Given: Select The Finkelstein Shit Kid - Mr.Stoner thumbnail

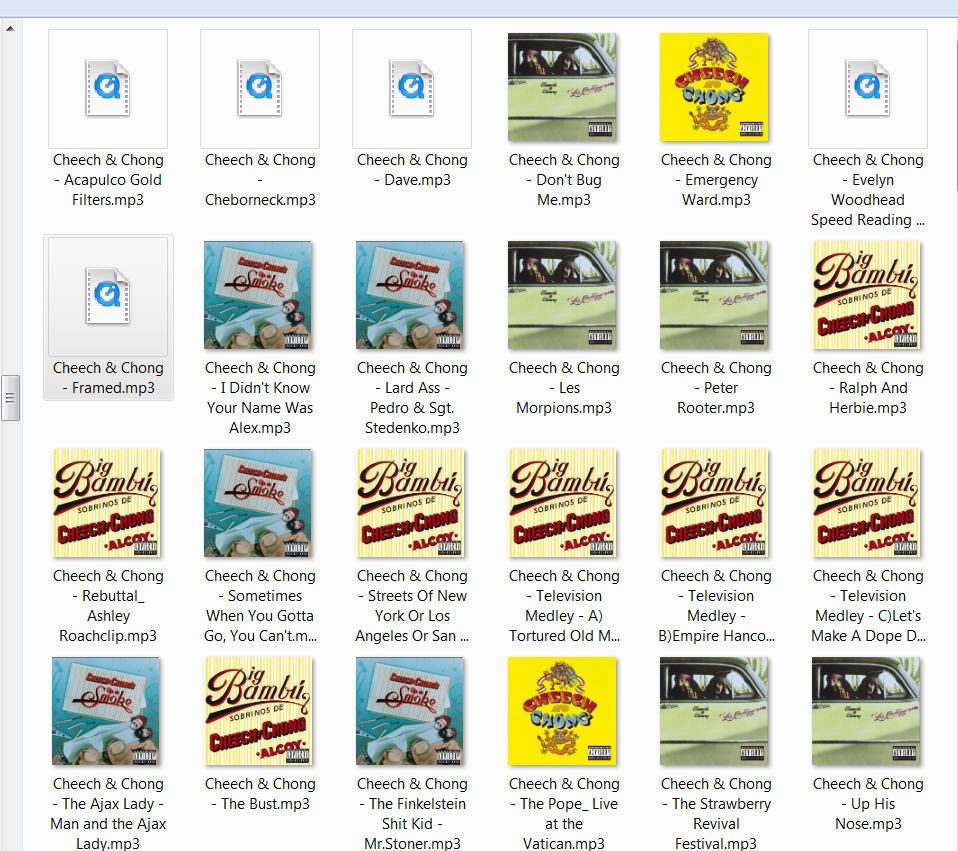Looking at the screenshot, I should point(410,712).
